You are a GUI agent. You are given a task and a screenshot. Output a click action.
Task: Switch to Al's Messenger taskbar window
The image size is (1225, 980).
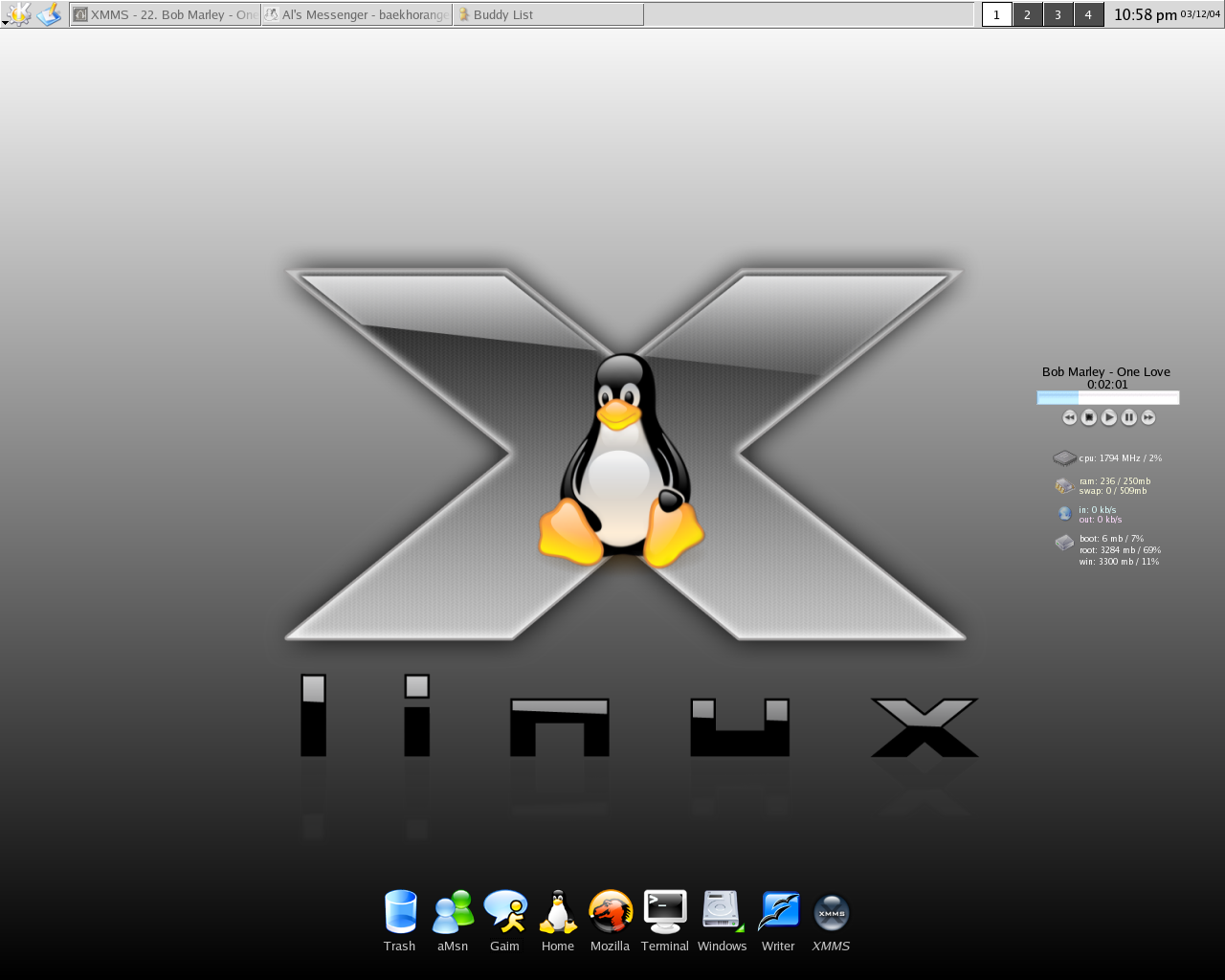(357, 14)
